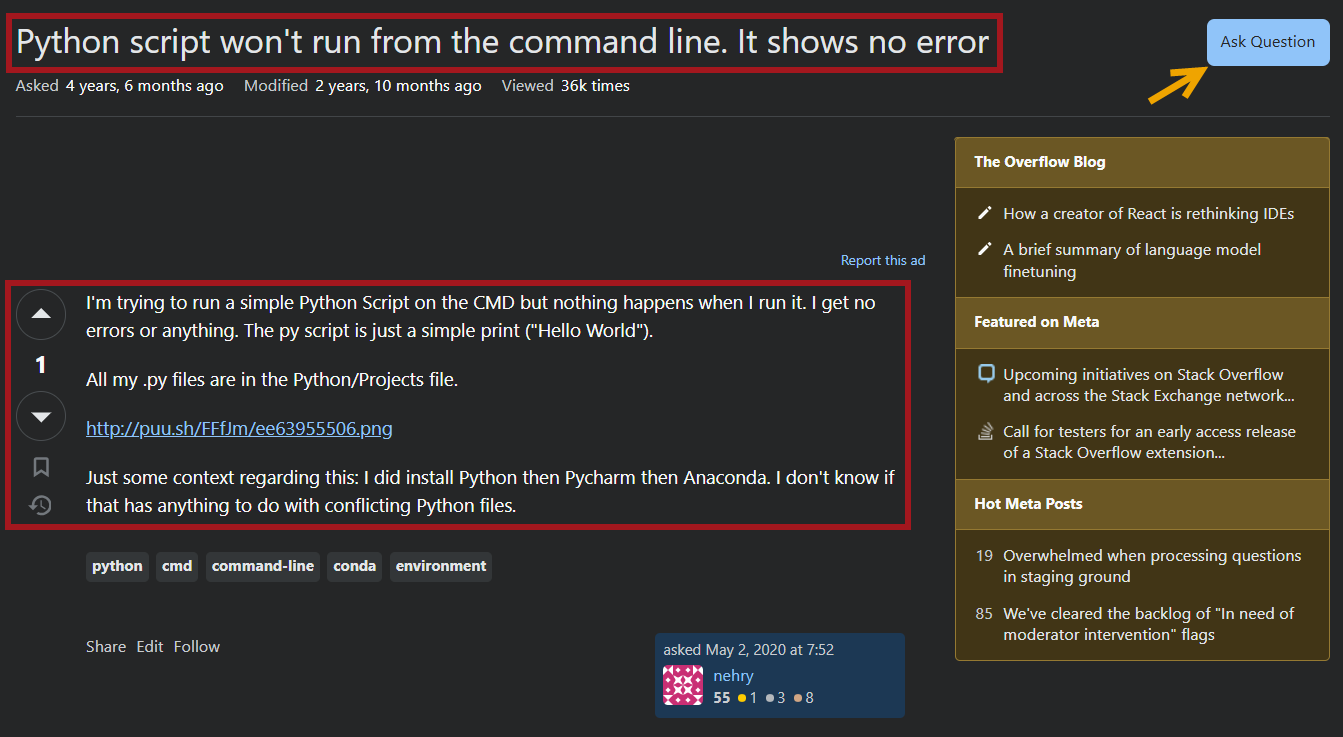Image resolution: width=1343 pixels, height=737 pixels.
Task: Follow this question
Action: pyautogui.click(x=197, y=647)
